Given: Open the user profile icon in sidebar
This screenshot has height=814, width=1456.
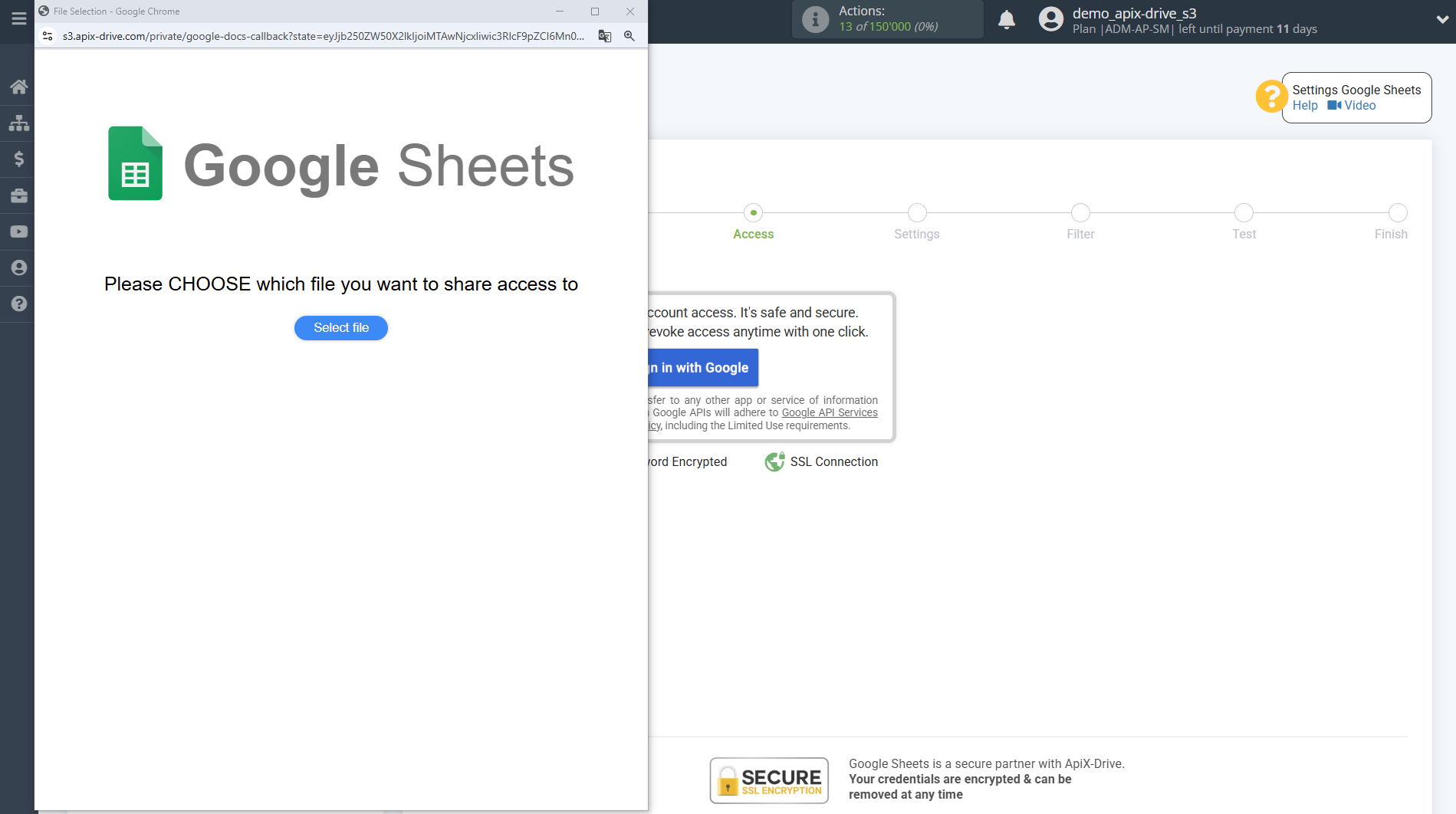Looking at the screenshot, I should pyautogui.click(x=18, y=268).
